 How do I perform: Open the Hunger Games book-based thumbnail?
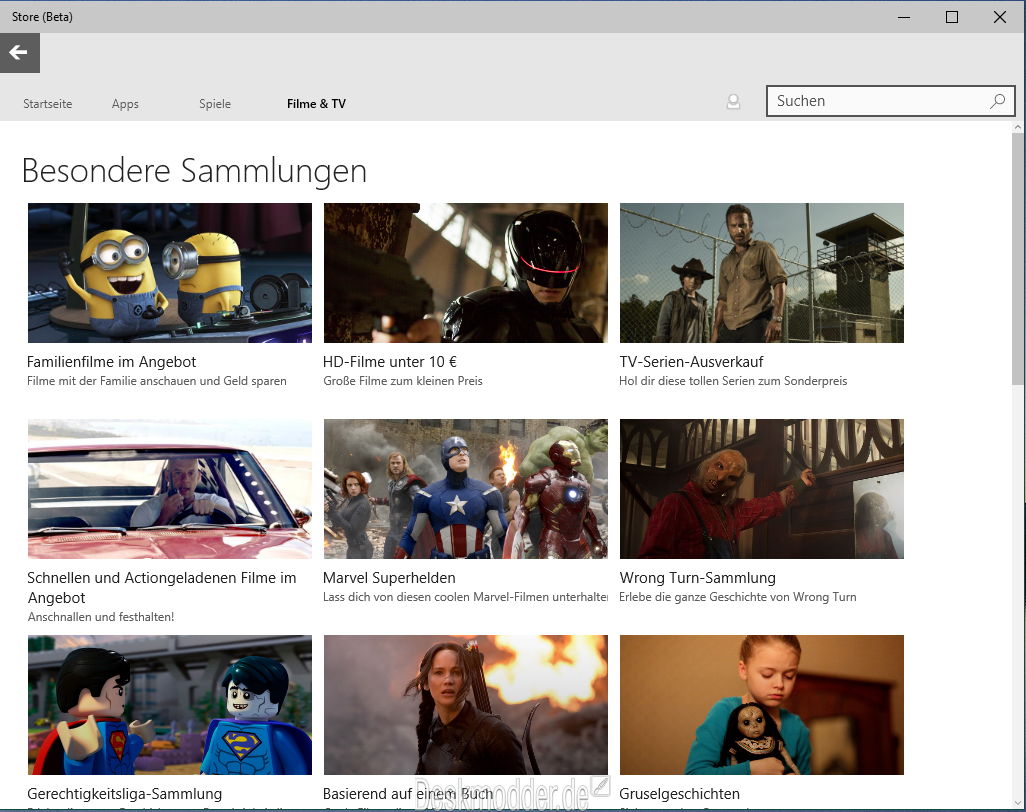465,705
